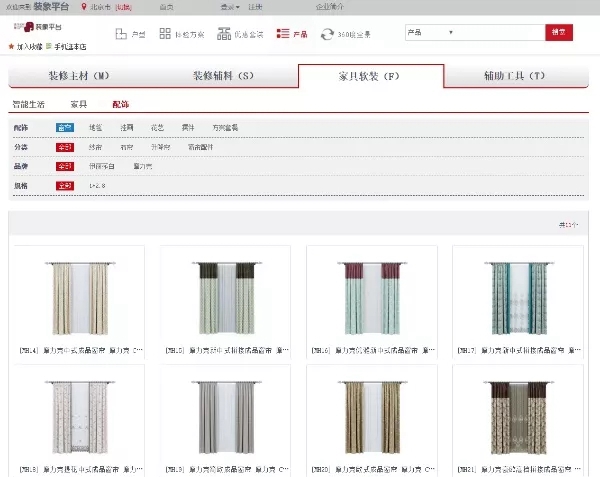Select the 挂画 filter option
The height and width of the screenshot is (477, 600).
pos(127,128)
